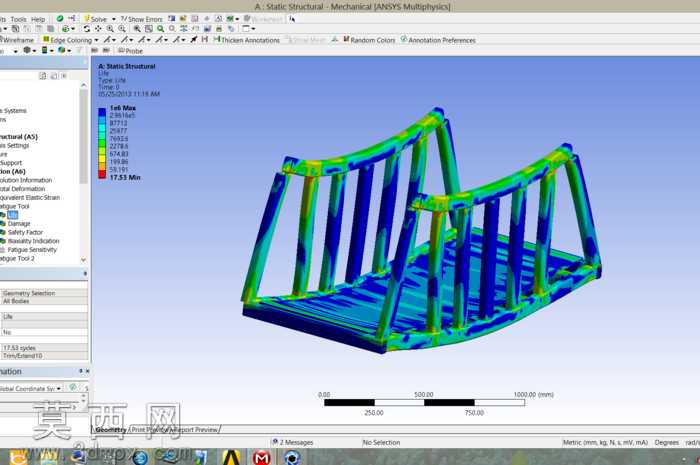The image size is (700, 465).
Task: Open Annotation Preferences
Action: pyautogui.click(x=438, y=40)
